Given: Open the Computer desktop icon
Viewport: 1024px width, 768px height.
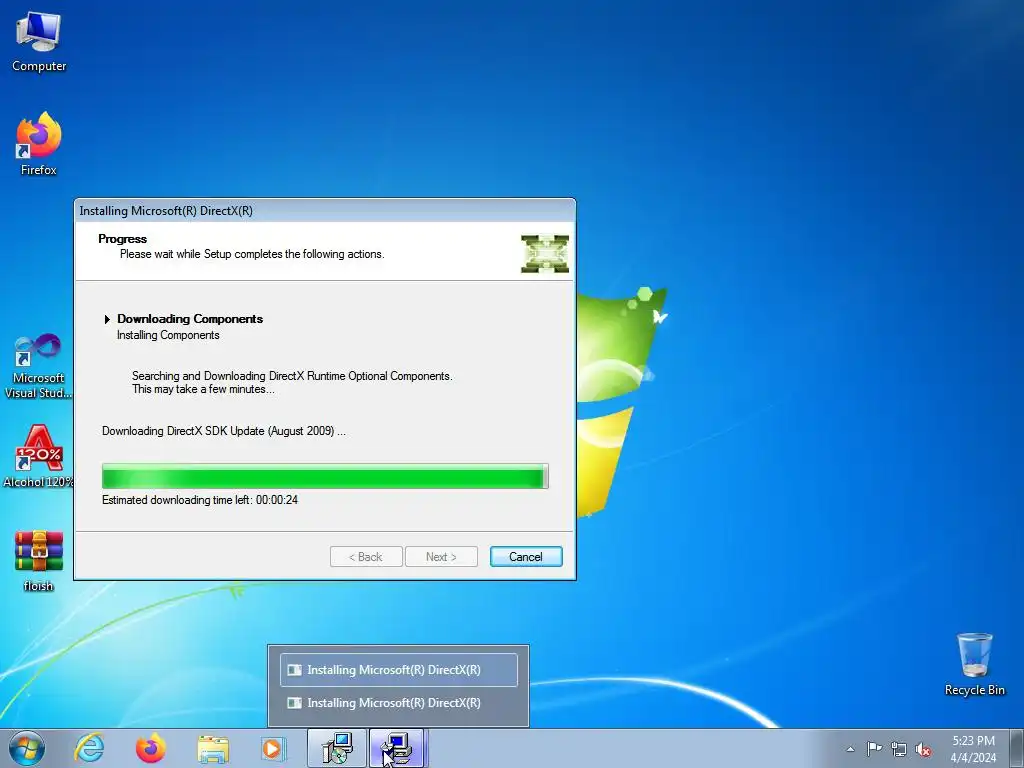Looking at the screenshot, I should (39, 42).
